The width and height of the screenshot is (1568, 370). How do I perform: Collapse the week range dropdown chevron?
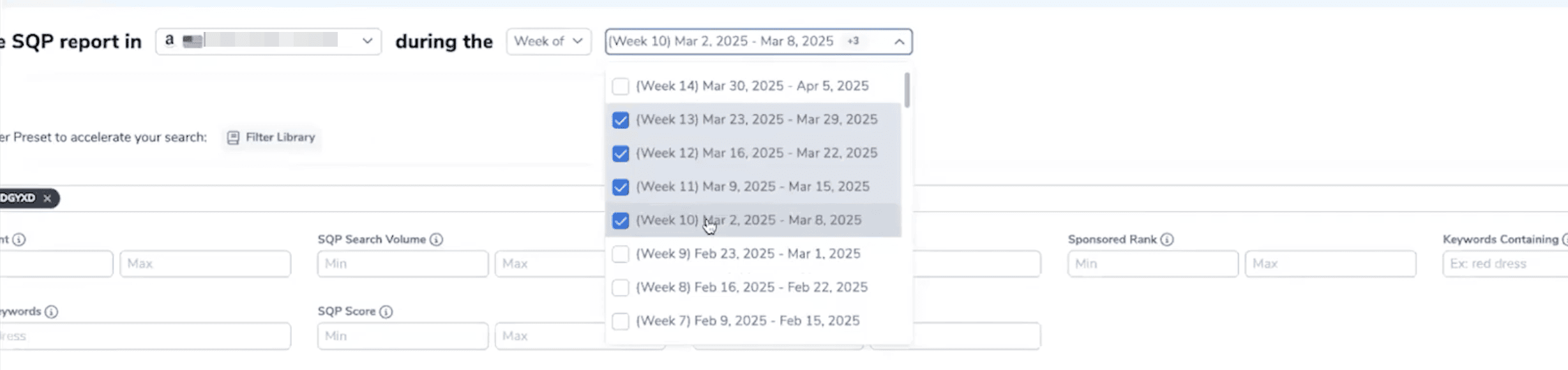click(899, 42)
